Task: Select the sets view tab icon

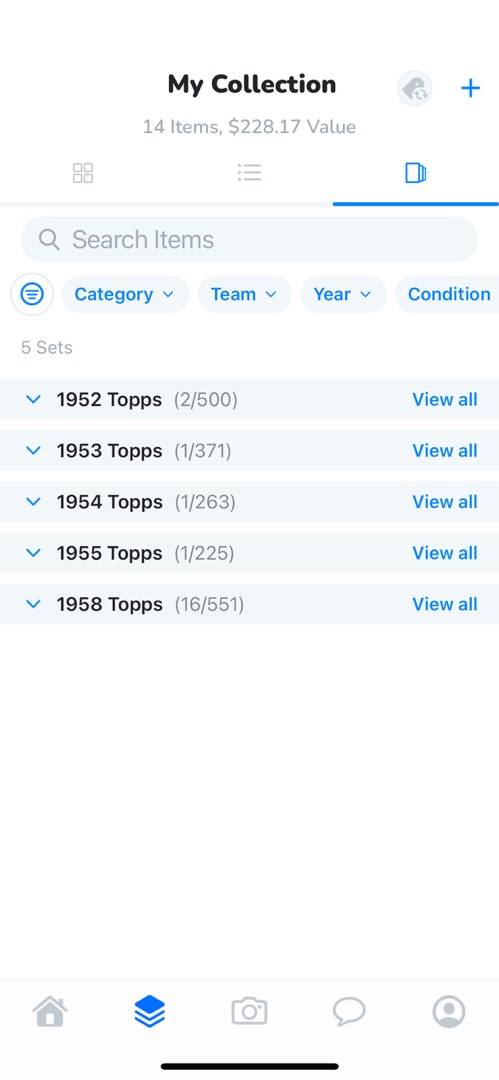Action: tap(416, 173)
